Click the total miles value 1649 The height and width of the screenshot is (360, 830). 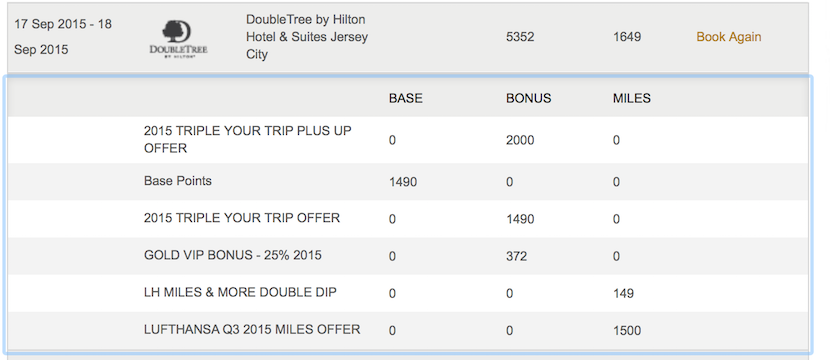(627, 37)
